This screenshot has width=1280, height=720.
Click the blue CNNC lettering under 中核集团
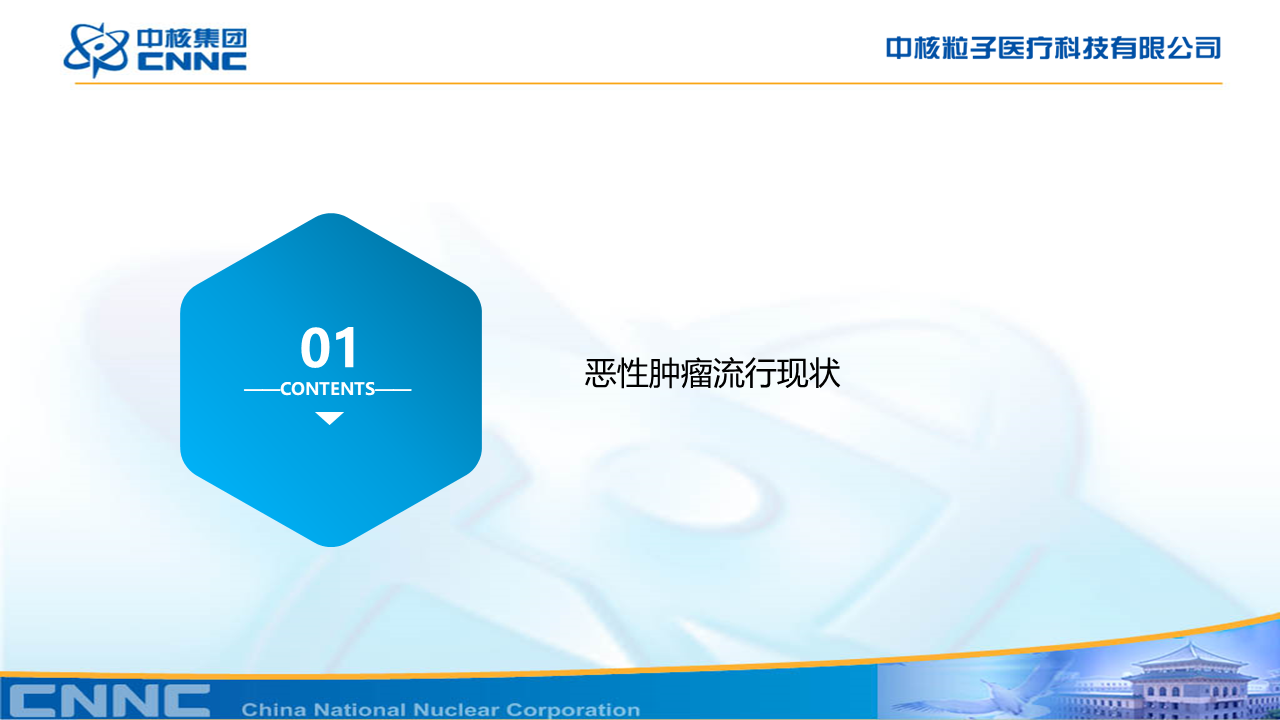tap(192, 61)
